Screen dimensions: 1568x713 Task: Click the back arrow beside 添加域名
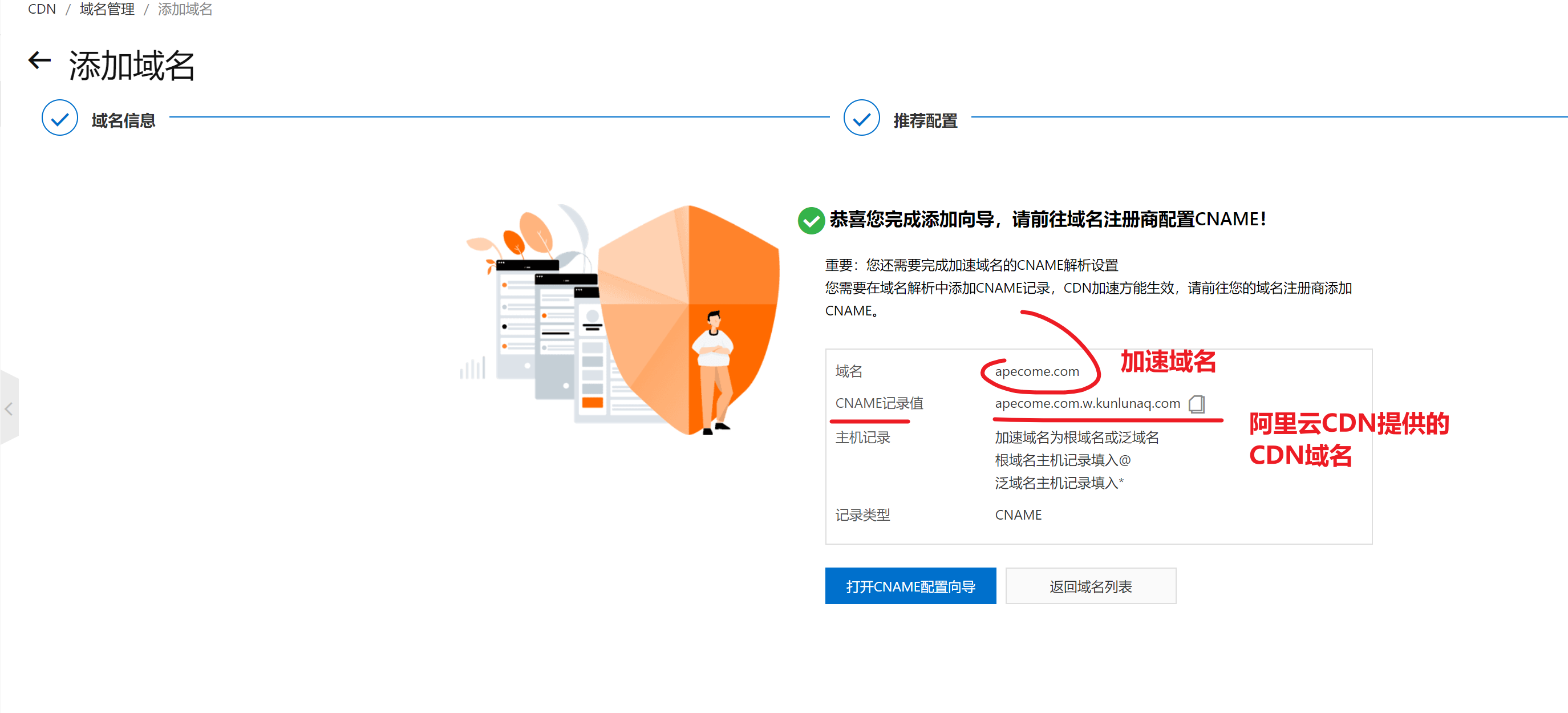(x=39, y=61)
